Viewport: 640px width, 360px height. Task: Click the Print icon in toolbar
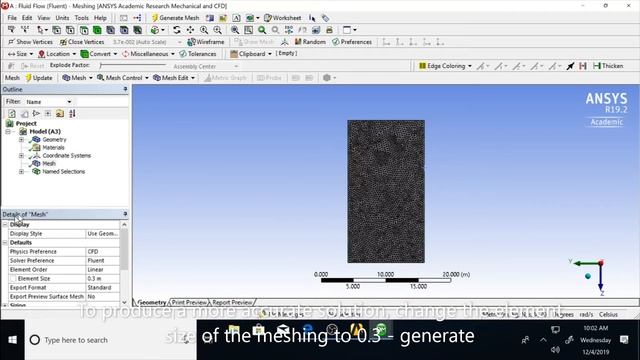pyautogui.click(x=329, y=30)
